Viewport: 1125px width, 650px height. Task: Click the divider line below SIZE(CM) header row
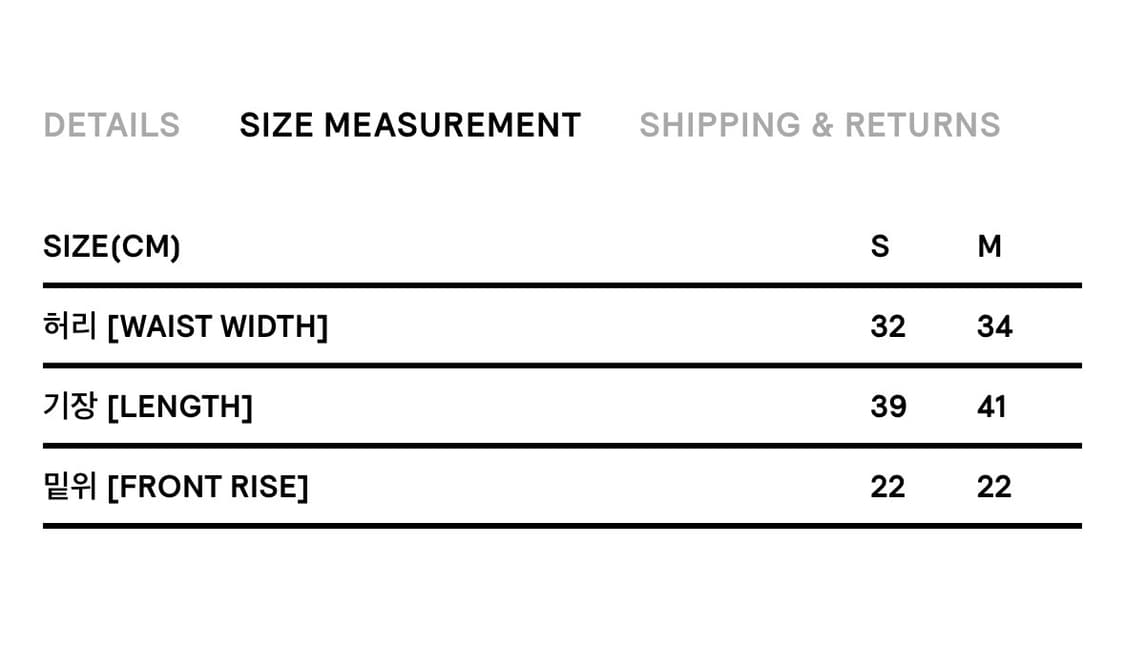click(562, 285)
